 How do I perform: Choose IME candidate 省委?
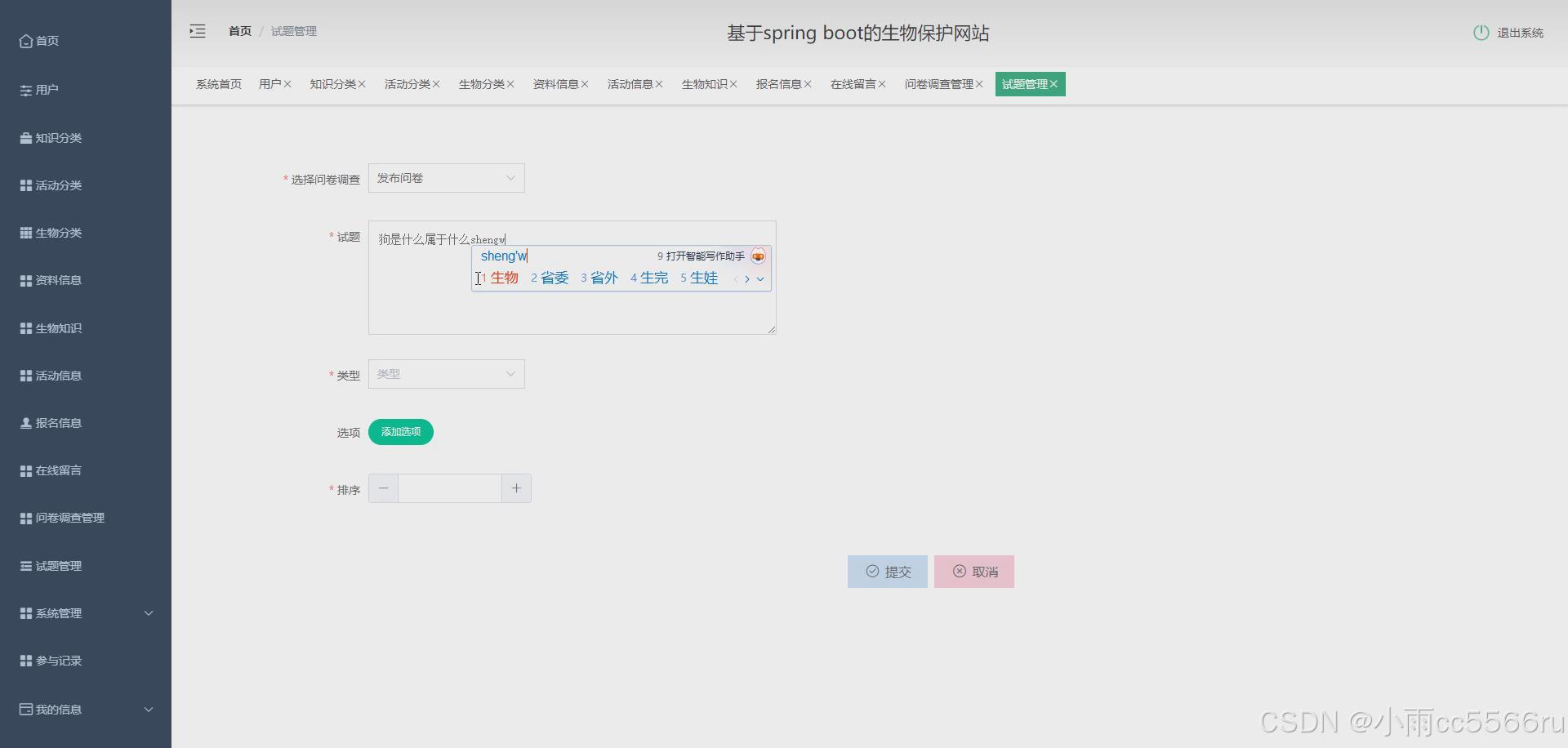(550, 278)
